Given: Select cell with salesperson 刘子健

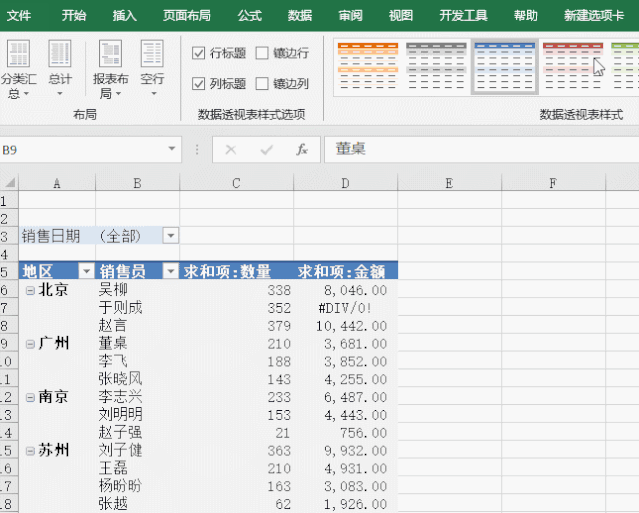Looking at the screenshot, I should [137, 450].
